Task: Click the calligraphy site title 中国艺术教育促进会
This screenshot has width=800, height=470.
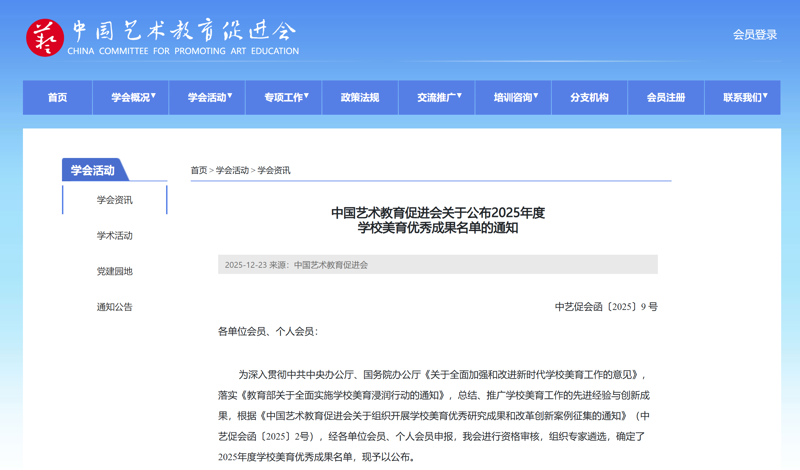Action: (184, 31)
